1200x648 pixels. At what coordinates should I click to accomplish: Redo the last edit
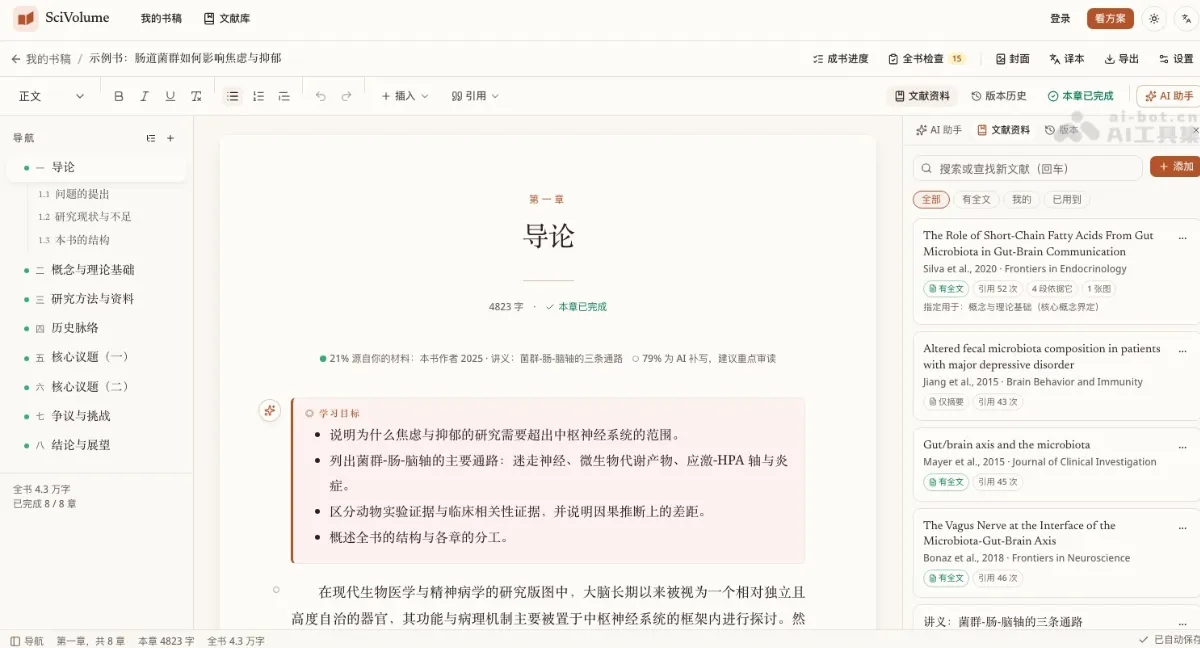coord(346,96)
